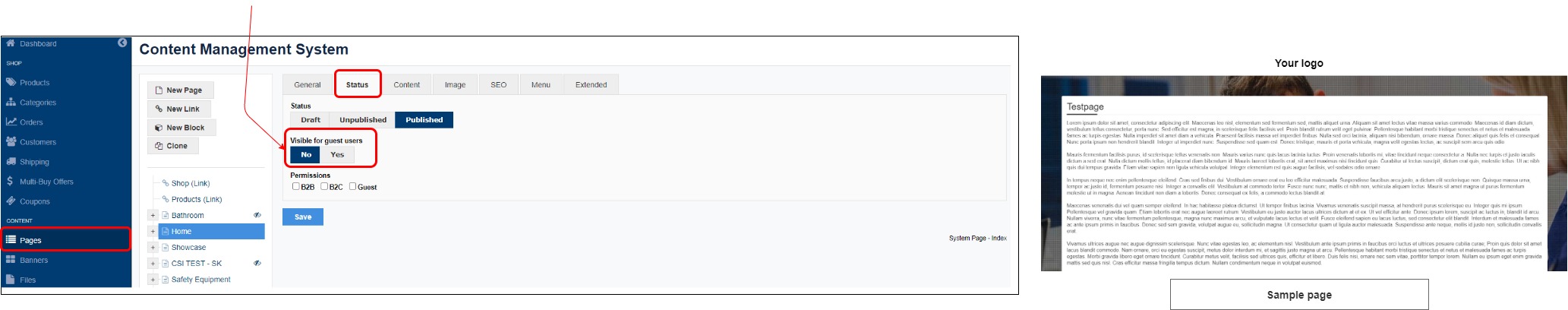The height and width of the screenshot is (310, 1568).
Task: Expand the Bathroom page tree node
Action: tap(153, 216)
